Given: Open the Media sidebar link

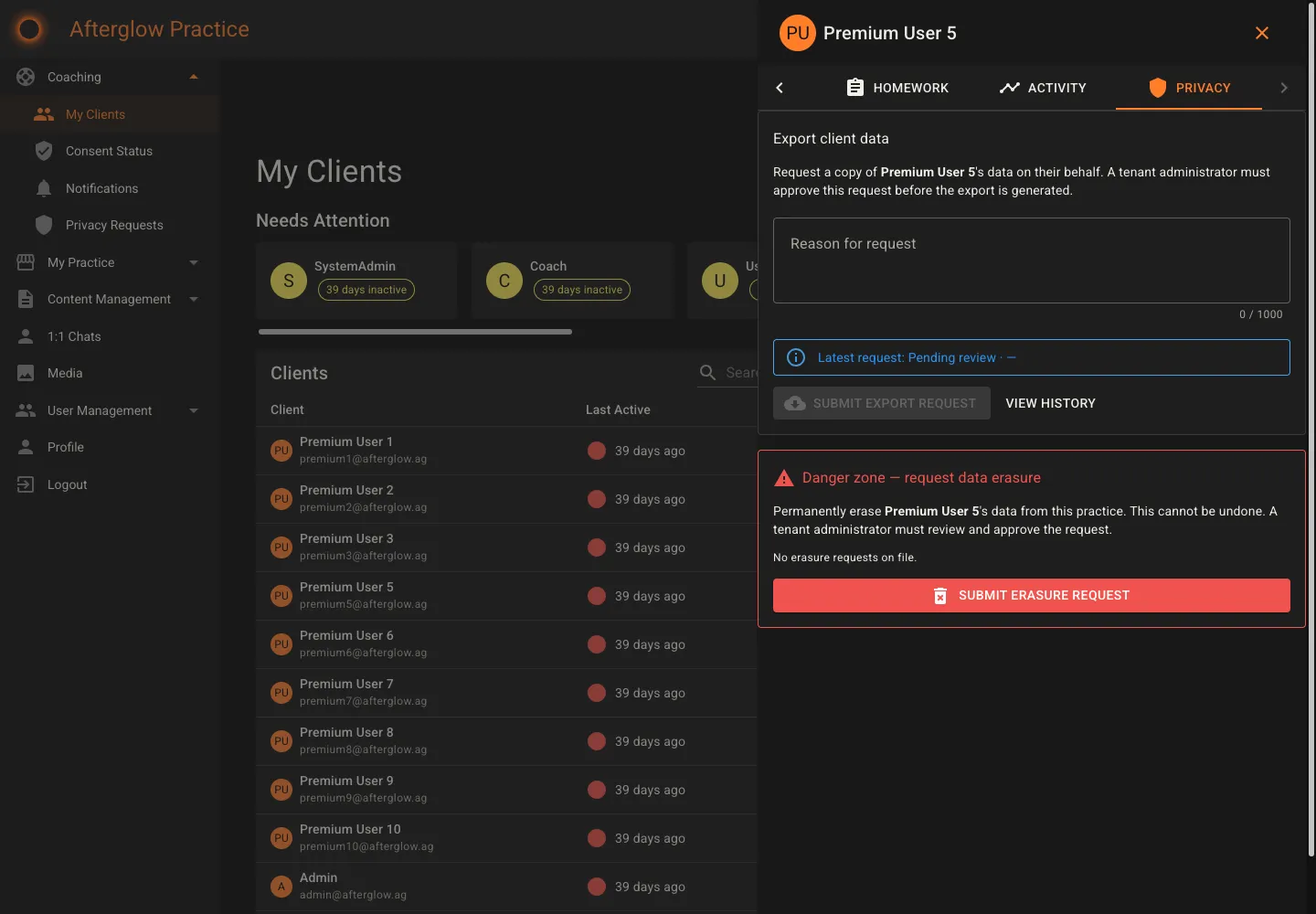Looking at the screenshot, I should [109, 373].
